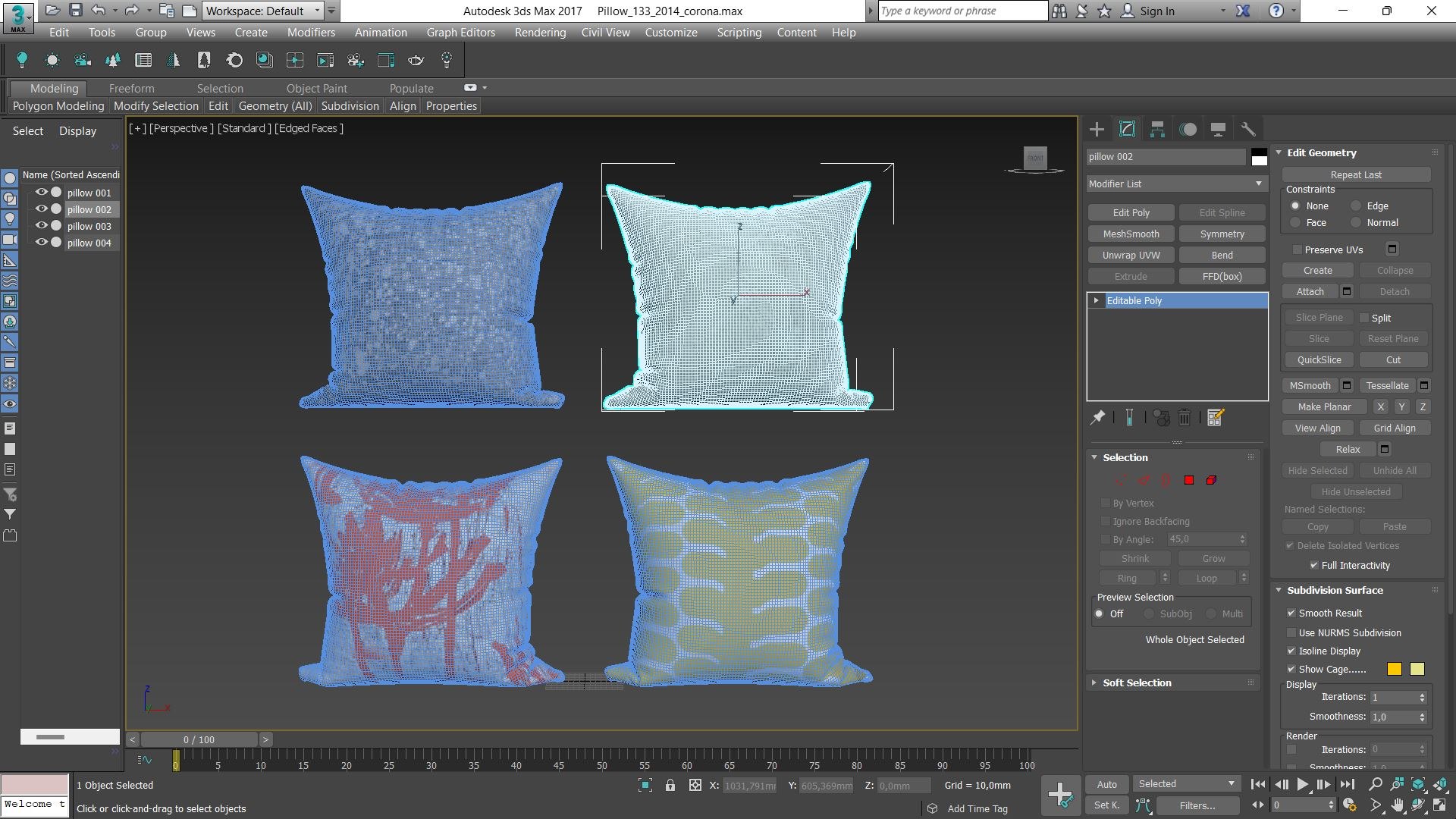
Task: Click Pin Stack icon
Action: (1097, 417)
